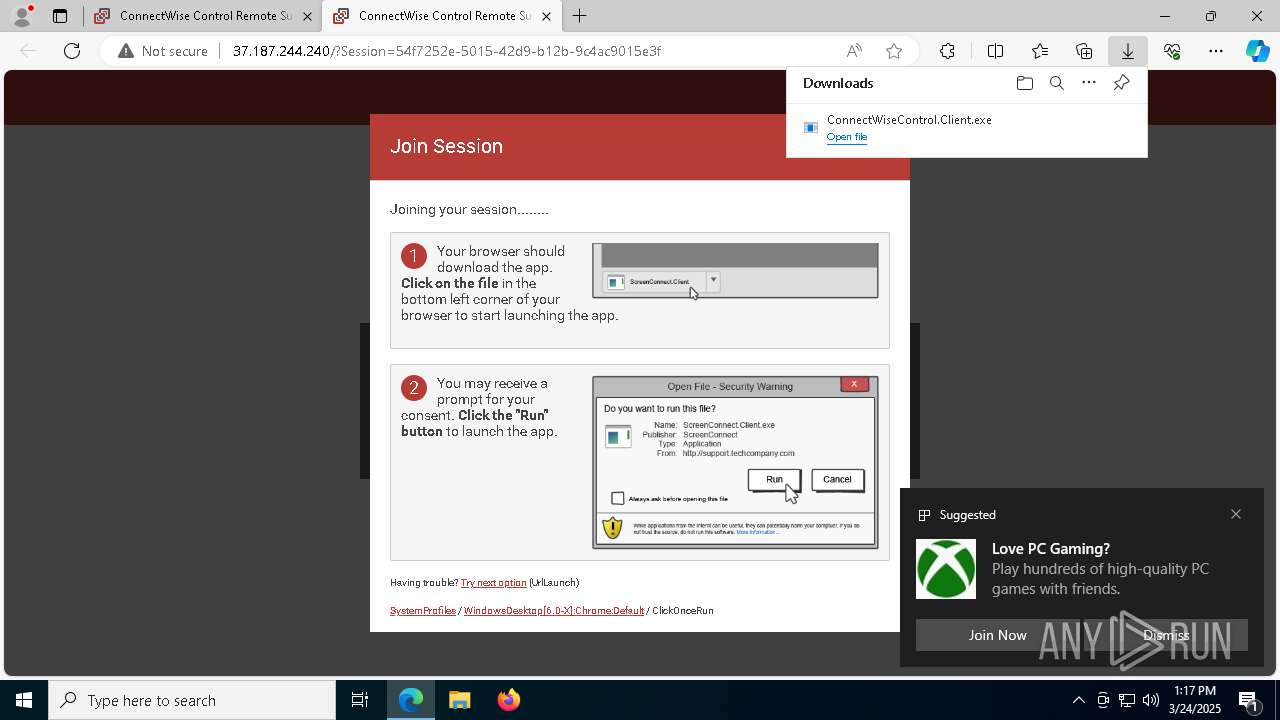Close the first ConnectWise Control tab
This screenshot has height=720, width=1280.
tap(307, 16)
